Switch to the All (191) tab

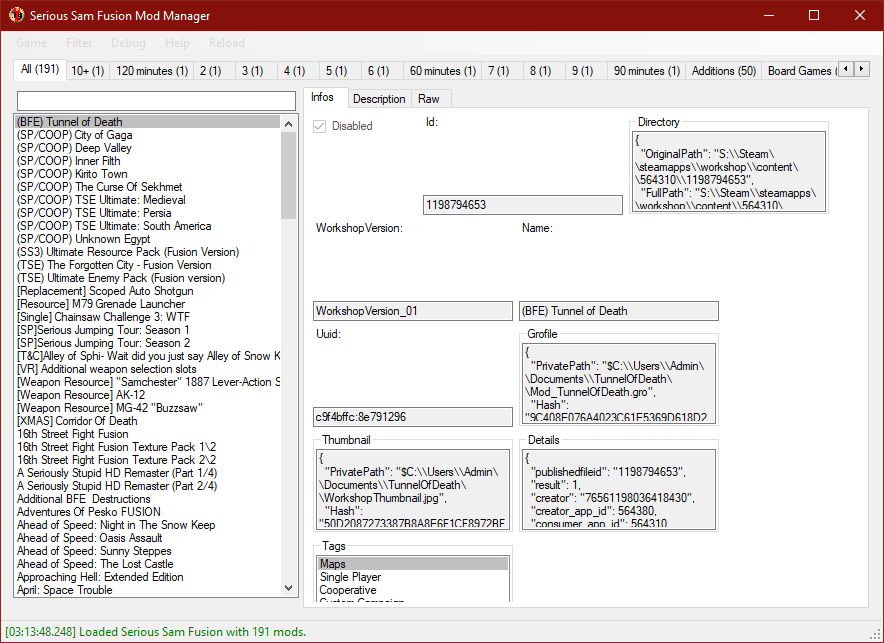click(40, 69)
